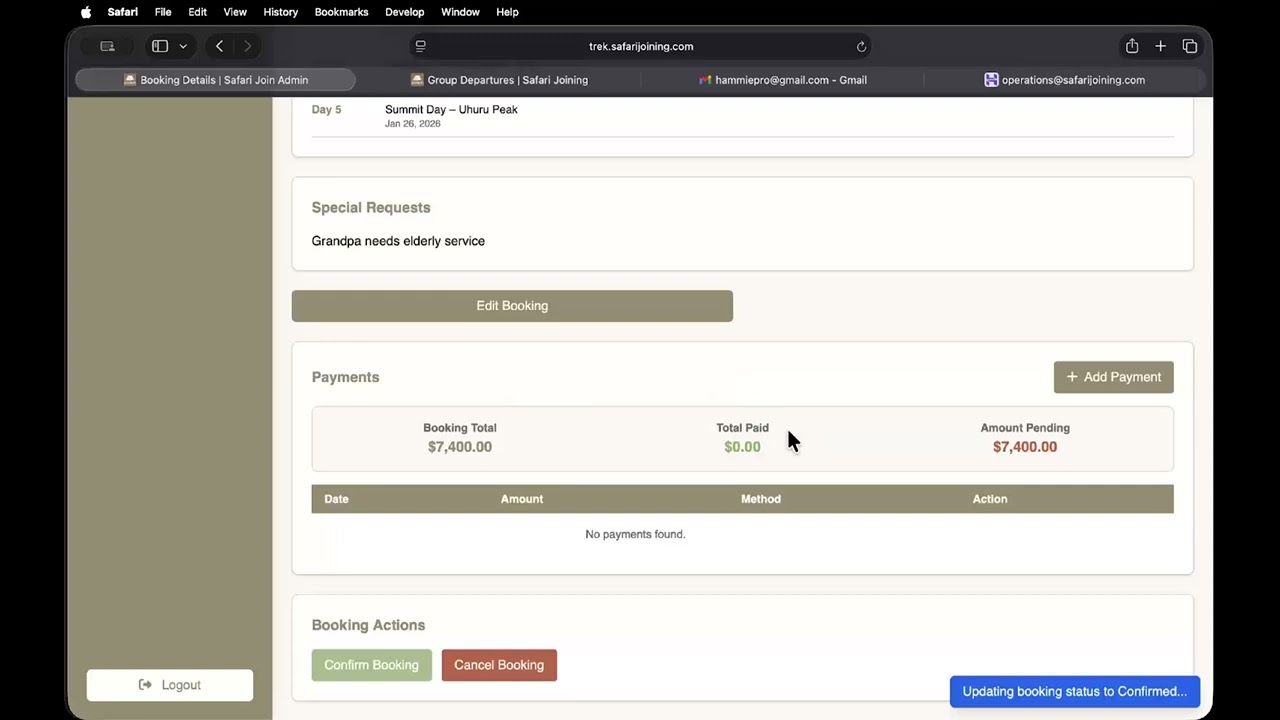Image resolution: width=1280 pixels, height=720 pixels.
Task: Select the Gmail tab favicon
Action: tap(705, 80)
